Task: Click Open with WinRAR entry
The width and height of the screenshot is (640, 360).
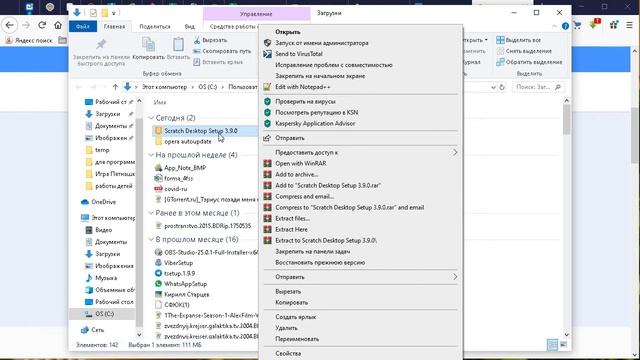Action: point(300,164)
